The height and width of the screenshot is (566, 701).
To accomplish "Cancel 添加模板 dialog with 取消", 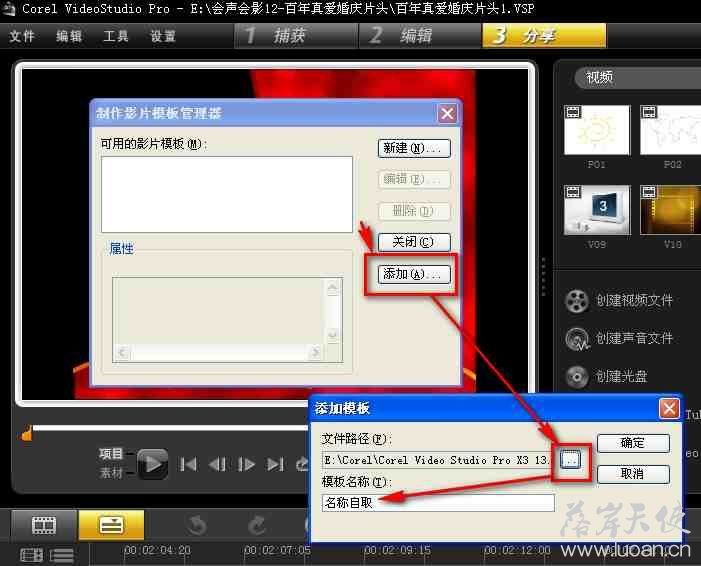I will [633, 473].
